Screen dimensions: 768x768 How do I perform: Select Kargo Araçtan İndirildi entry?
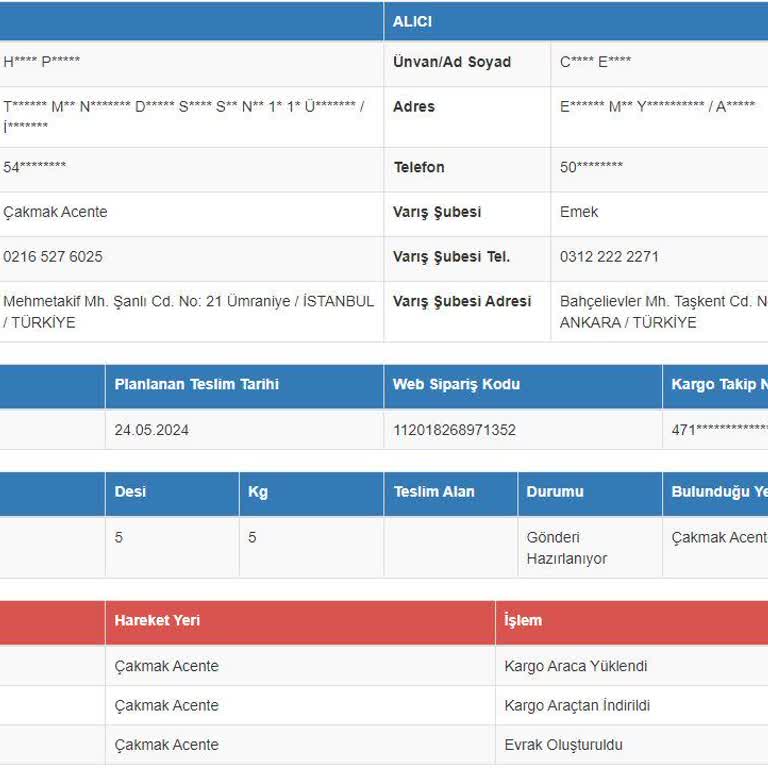click(577, 705)
